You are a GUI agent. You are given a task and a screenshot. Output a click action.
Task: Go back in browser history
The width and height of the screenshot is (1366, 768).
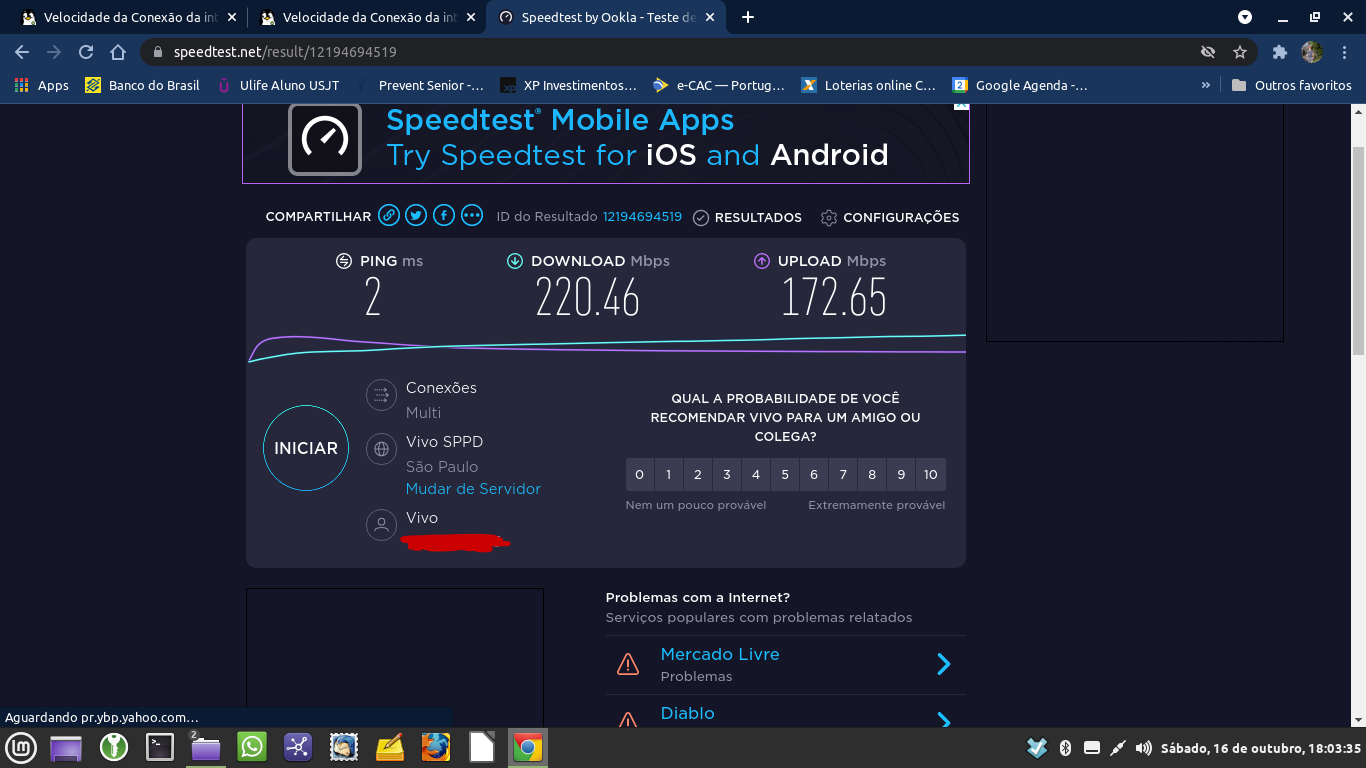click(22, 52)
